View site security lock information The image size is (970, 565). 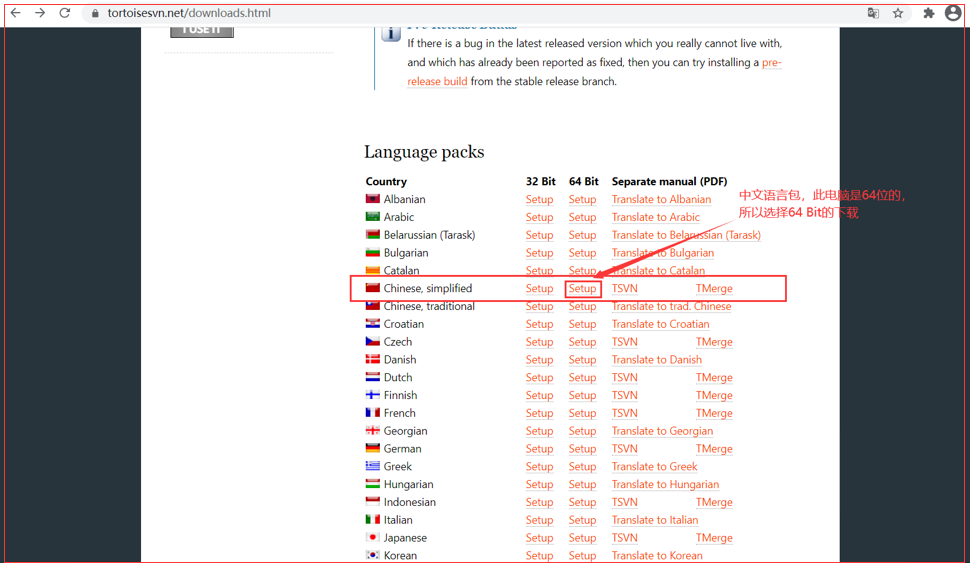(95, 13)
